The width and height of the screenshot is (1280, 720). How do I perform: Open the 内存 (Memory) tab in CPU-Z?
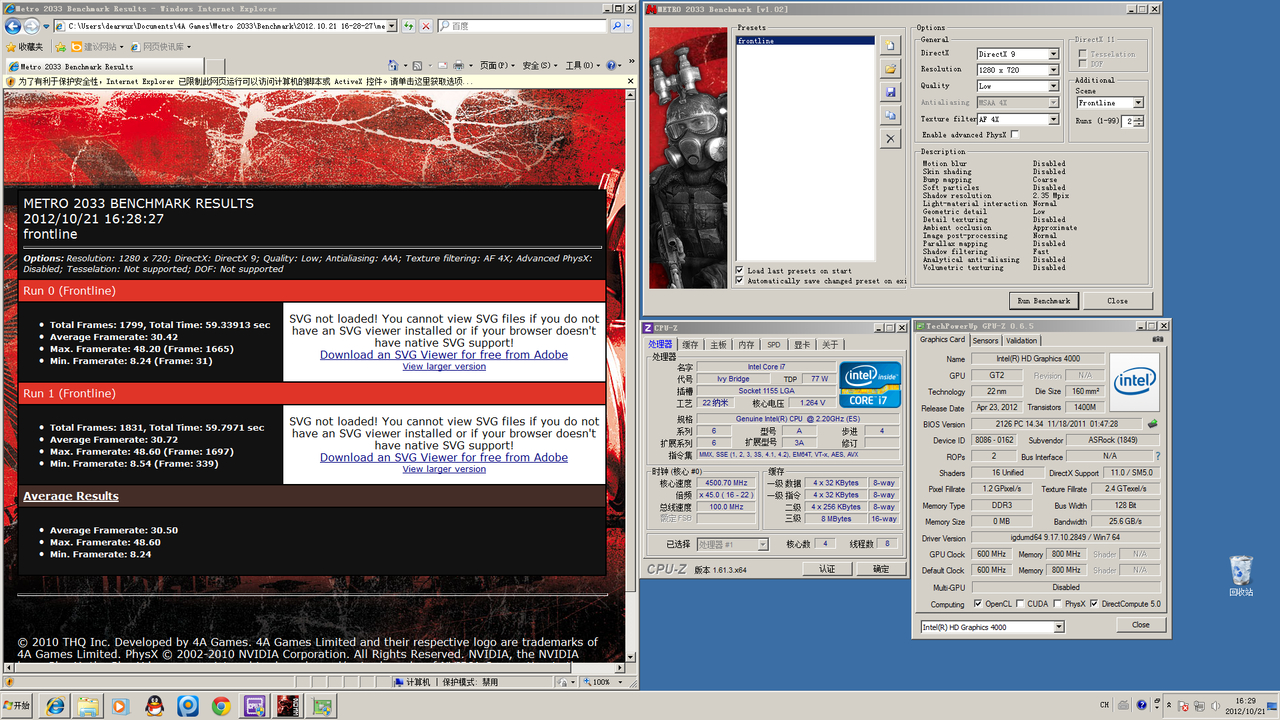click(746, 344)
